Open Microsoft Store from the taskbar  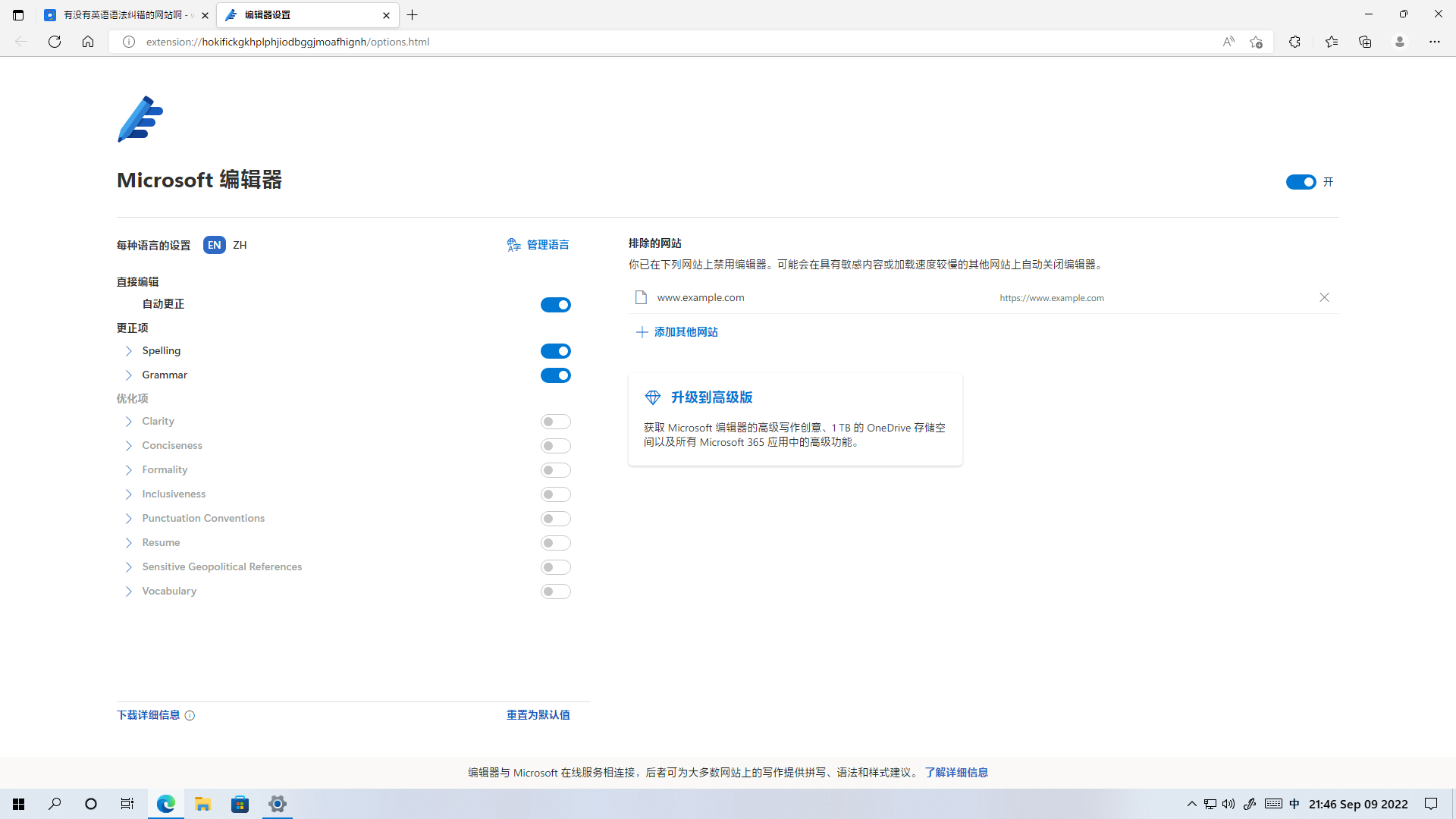[x=240, y=804]
